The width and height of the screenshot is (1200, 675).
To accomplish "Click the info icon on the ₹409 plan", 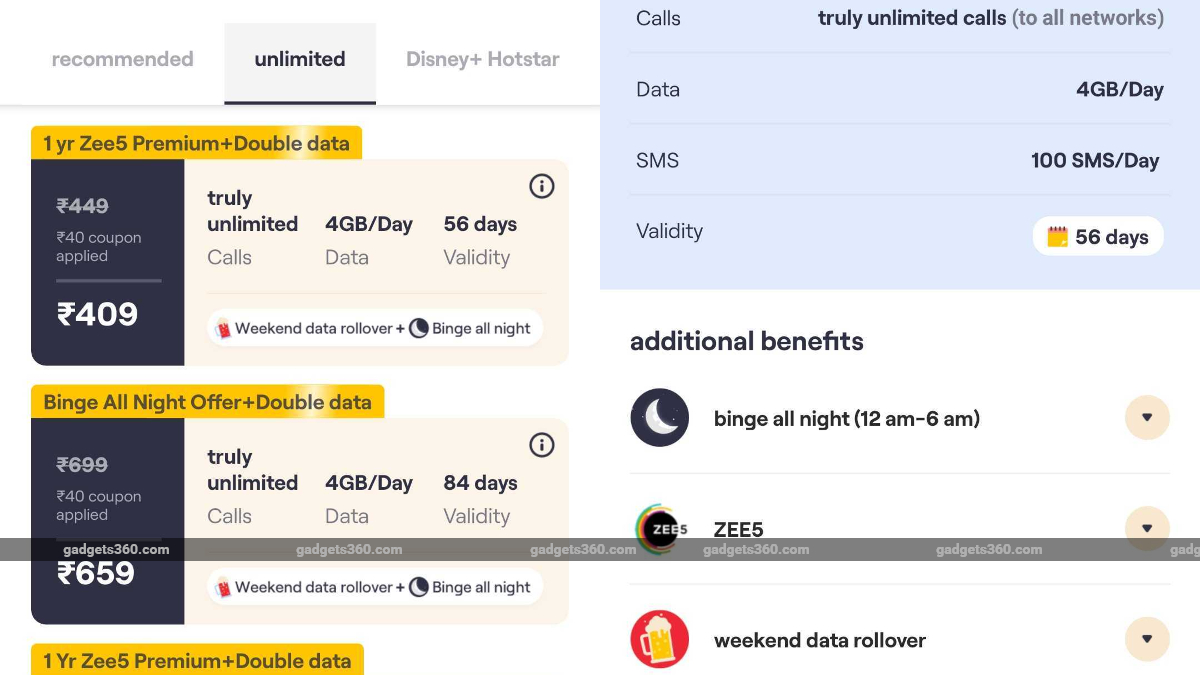I will (541, 186).
